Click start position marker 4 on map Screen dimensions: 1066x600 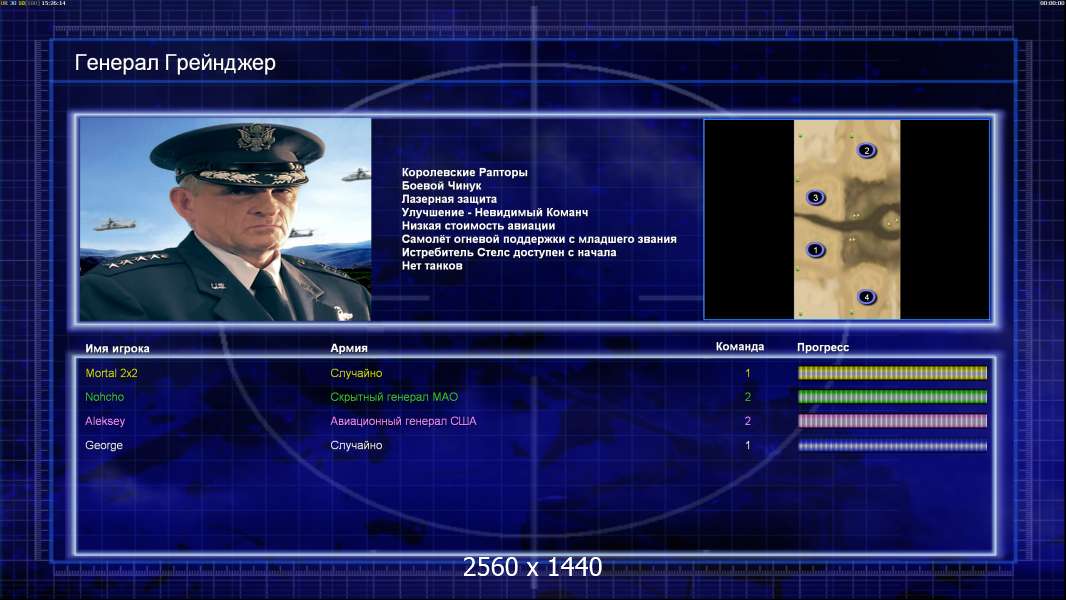[866, 297]
